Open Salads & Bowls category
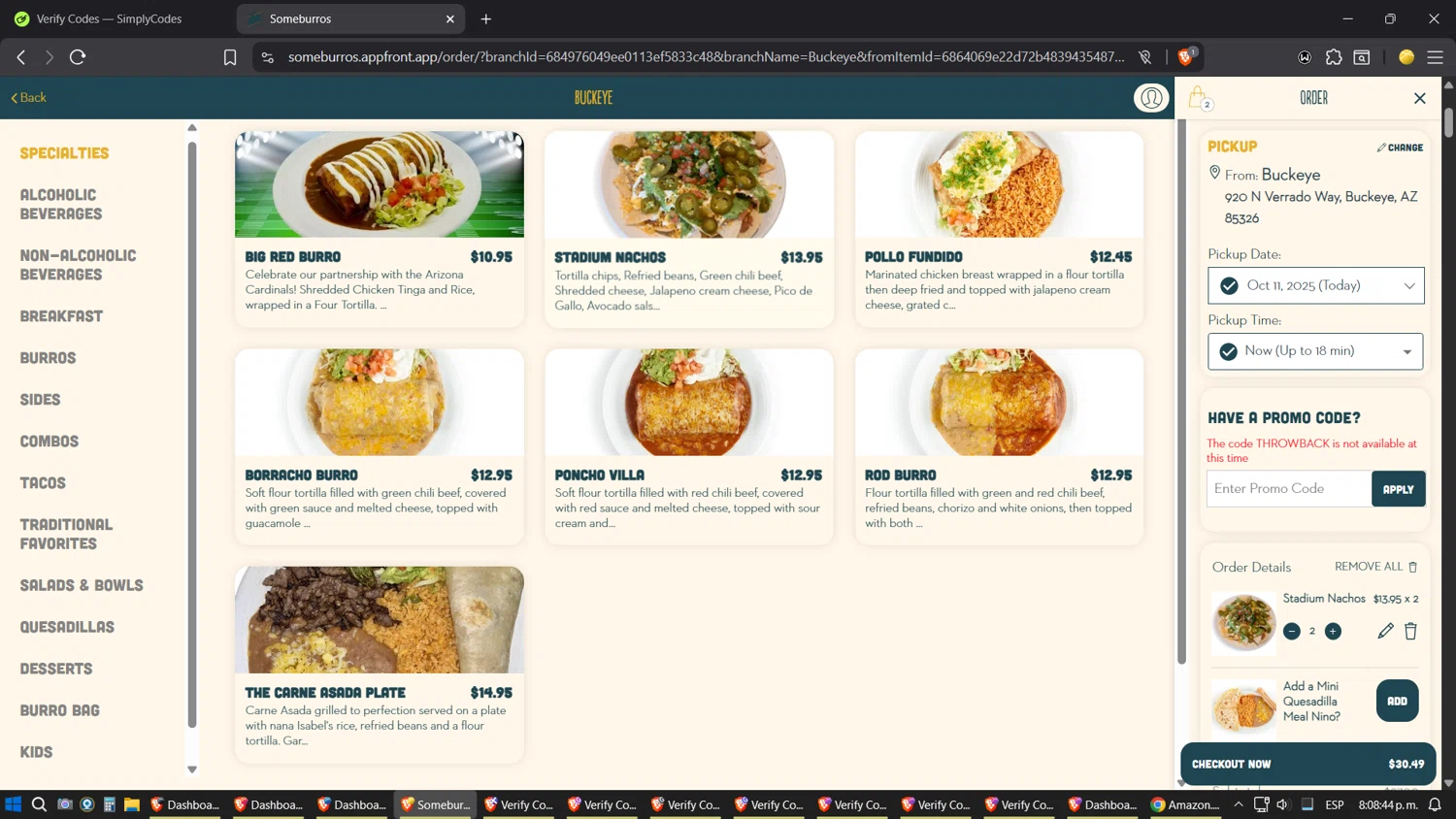Viewport: 1456px width, 819px height. pos(82,586)
